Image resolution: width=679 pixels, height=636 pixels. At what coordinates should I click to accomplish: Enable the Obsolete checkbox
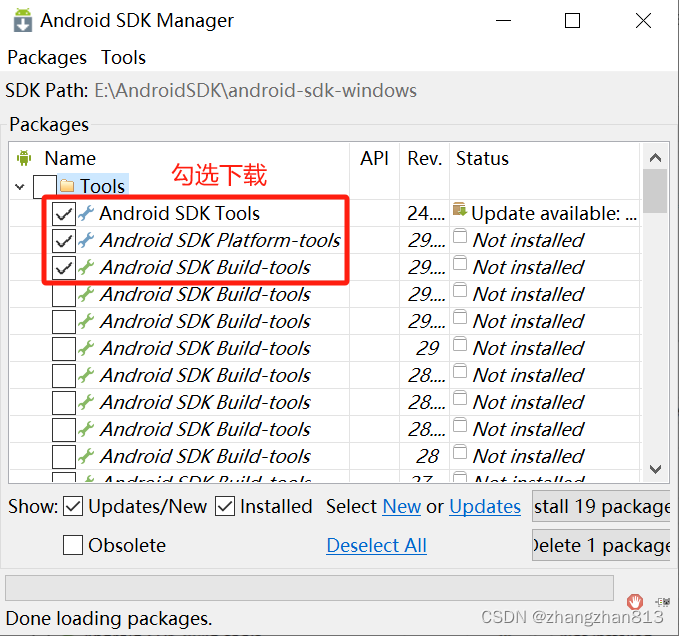point(73,545)
